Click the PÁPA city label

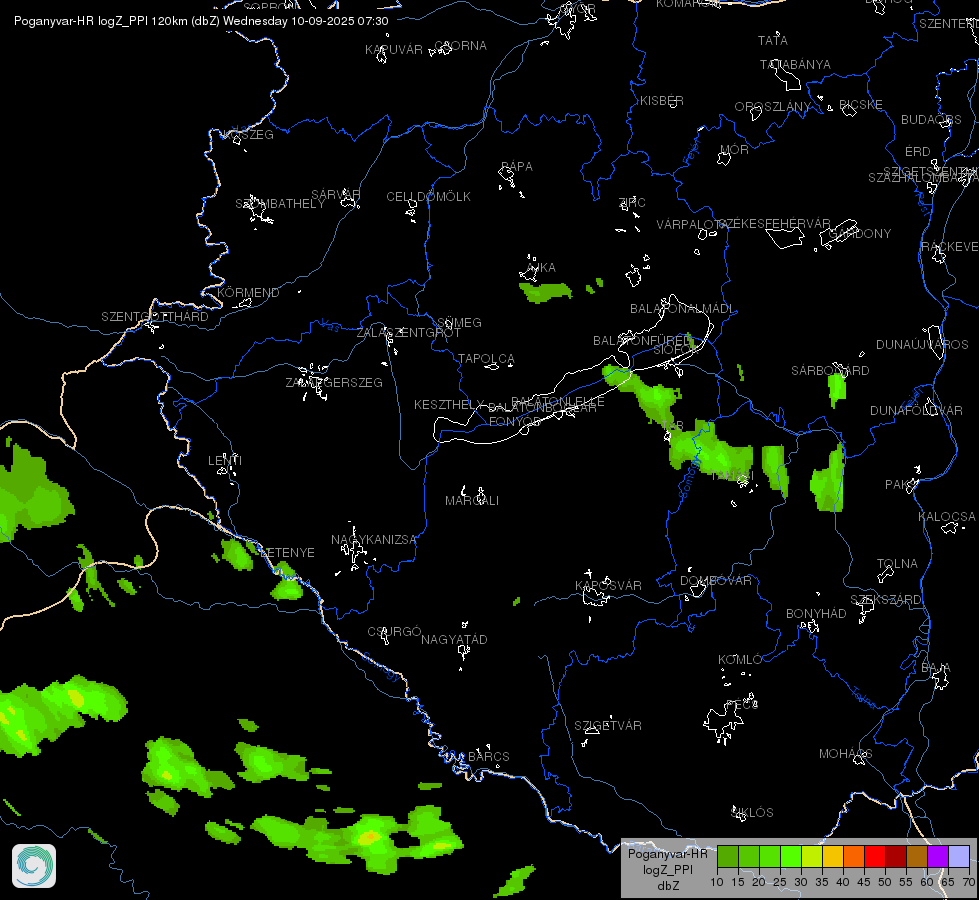point(517,167)
